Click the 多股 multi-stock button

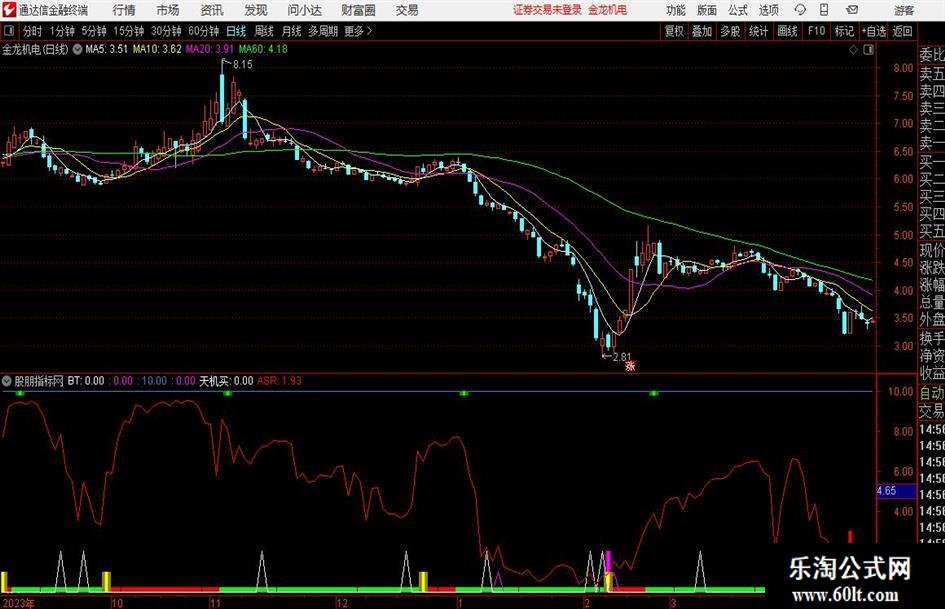click(730, 31)
